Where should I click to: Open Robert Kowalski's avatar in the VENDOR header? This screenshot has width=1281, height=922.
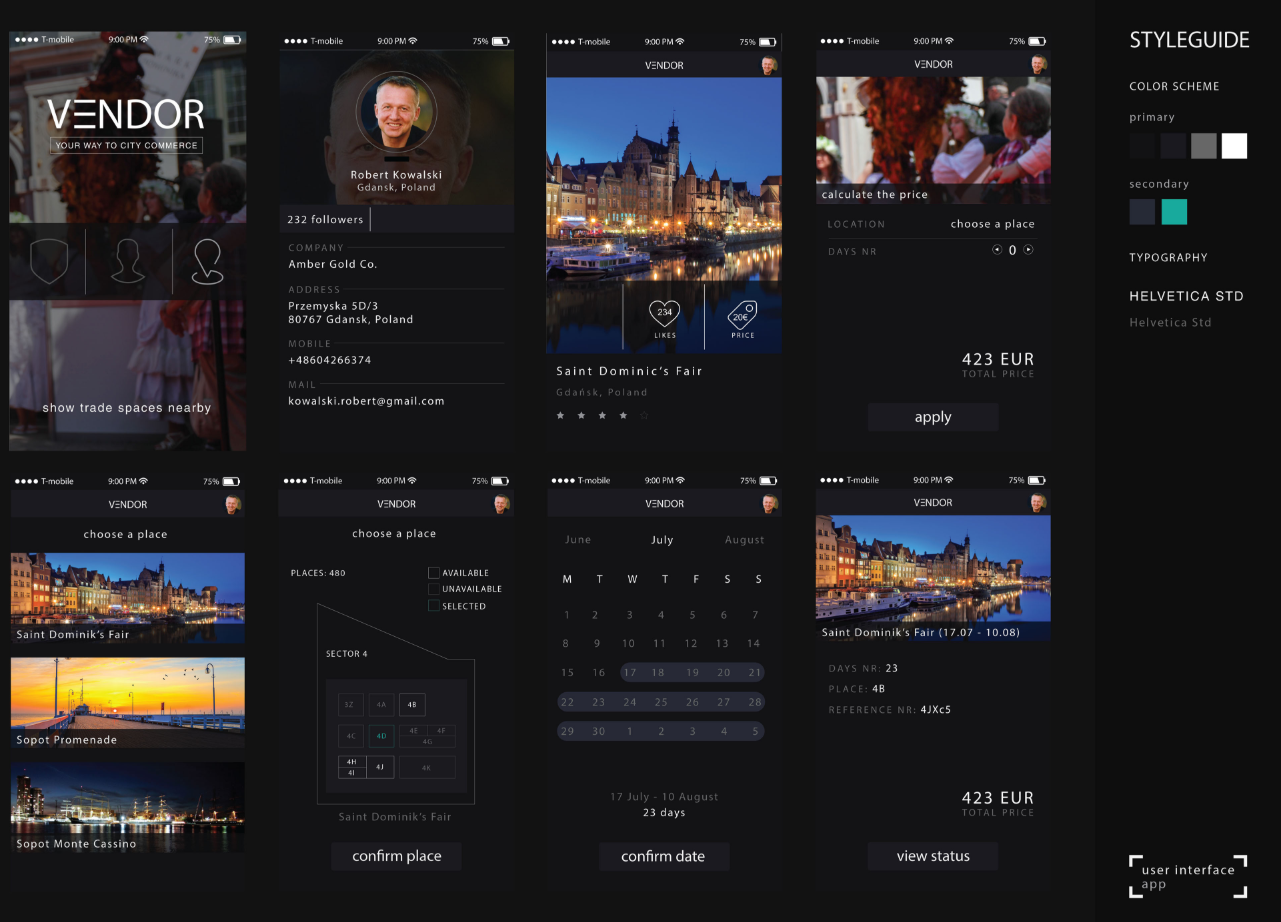pos(769,64)
